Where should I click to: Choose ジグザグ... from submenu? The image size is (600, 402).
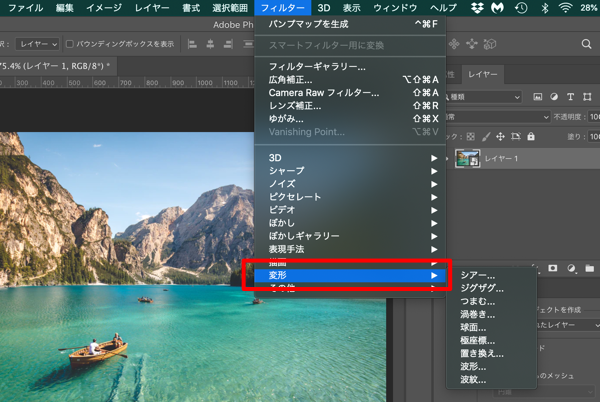491,288
